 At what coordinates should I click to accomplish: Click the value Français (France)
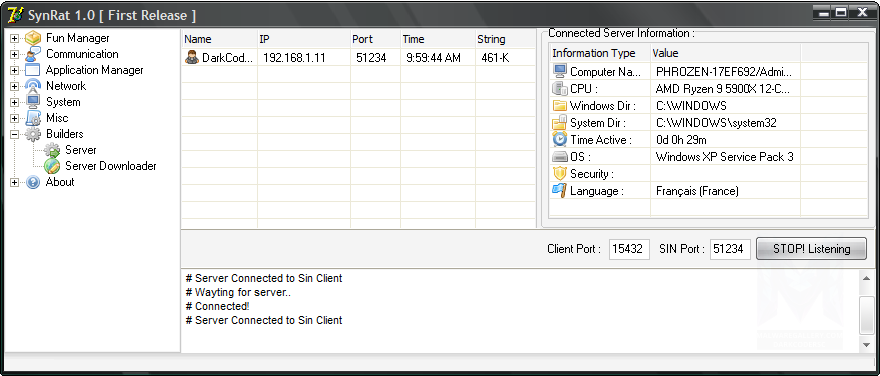click(x=697, y=191)
